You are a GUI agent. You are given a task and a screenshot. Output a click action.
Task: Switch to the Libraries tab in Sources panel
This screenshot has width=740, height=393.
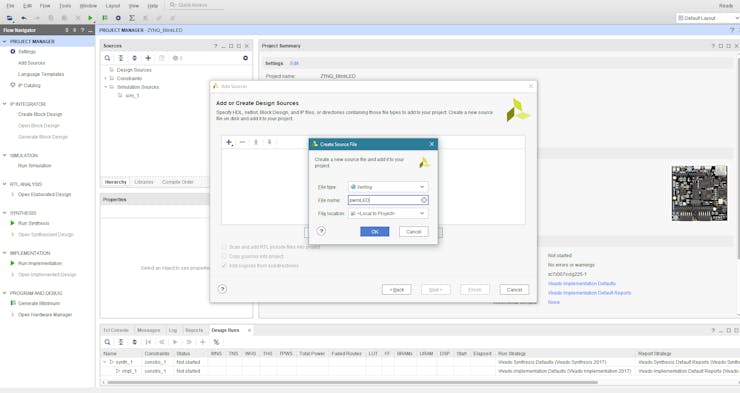[x=144, y=182]
